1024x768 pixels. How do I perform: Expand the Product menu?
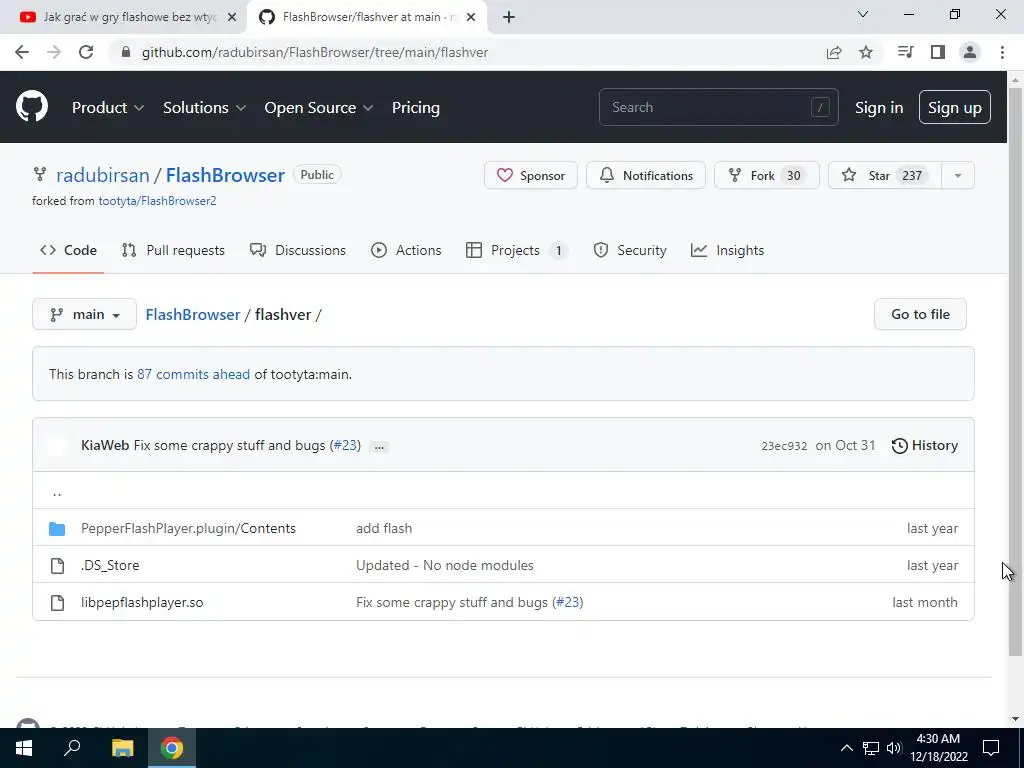(x=108, y=108)
